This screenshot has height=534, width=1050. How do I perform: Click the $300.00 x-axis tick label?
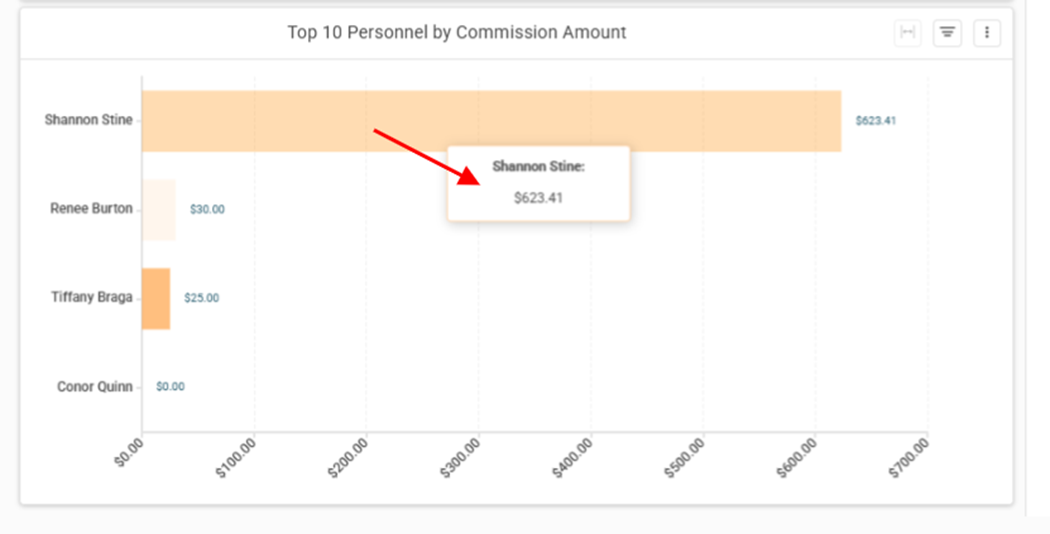[460, 458]
